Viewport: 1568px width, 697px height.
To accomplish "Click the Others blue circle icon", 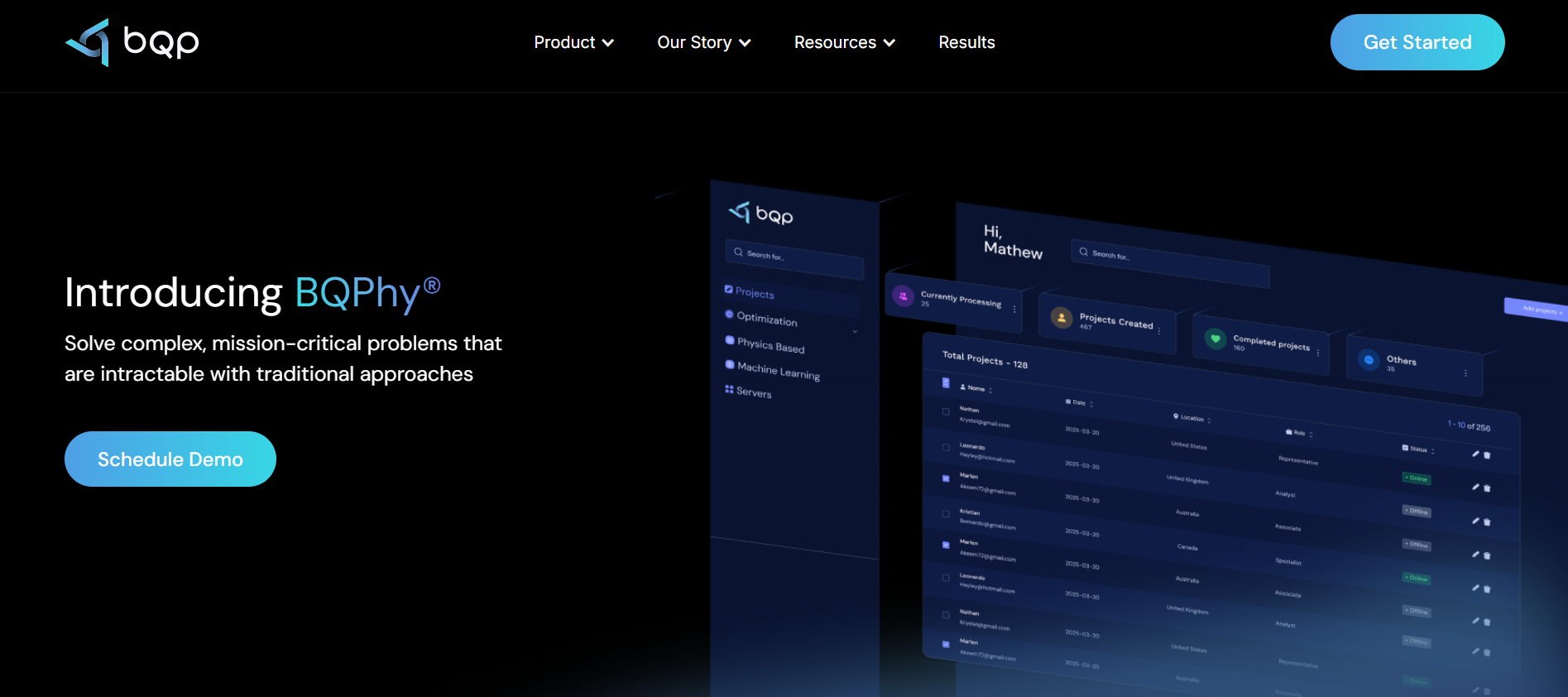I will click(1369, 360).
